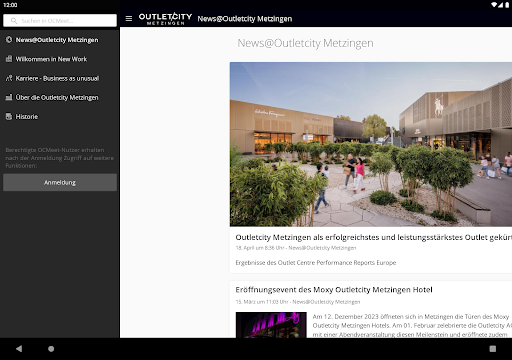Open Eröffnungsevent des Moxy Hotel article
Screen dimensions: 512x360
click(x=334, y=290)
